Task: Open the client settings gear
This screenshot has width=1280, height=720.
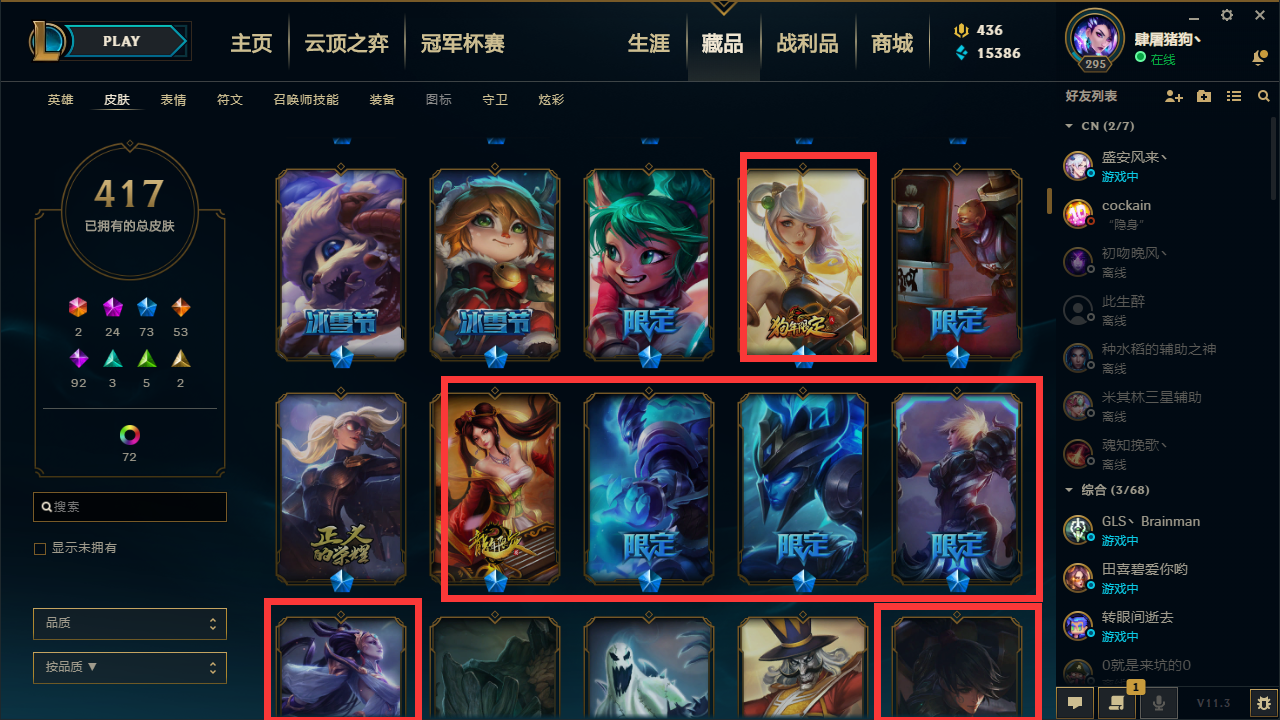Action: point(1227,15)
